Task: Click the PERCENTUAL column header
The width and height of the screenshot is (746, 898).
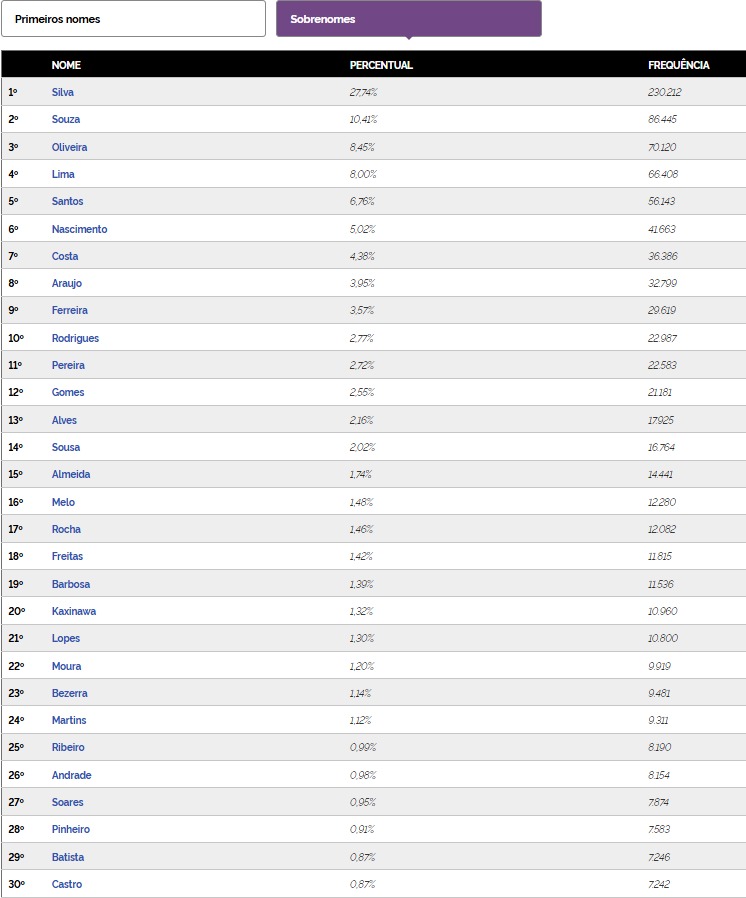Action: [x=381, y=65]
